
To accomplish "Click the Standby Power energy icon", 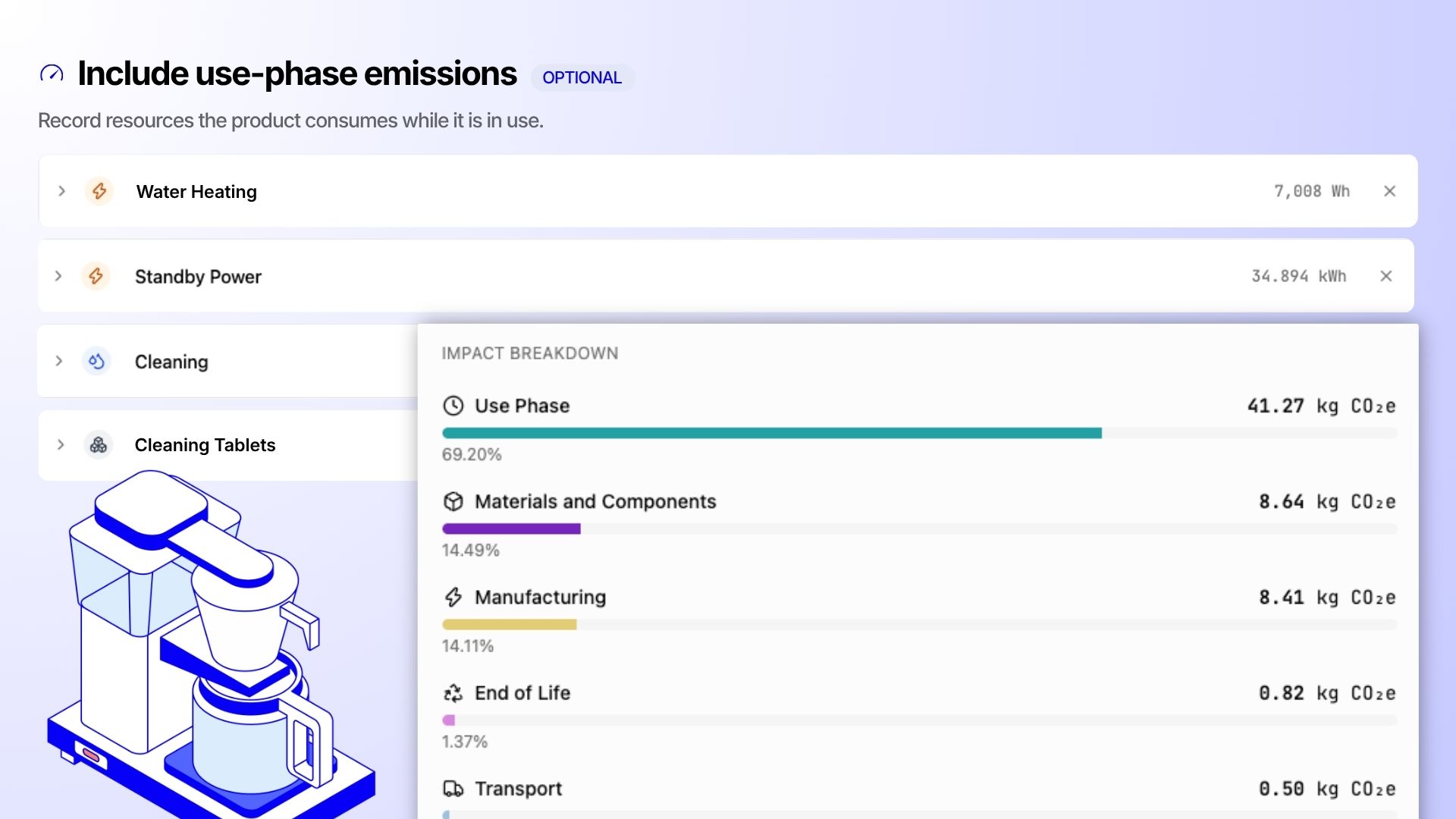I will click(x=96, y=276).
